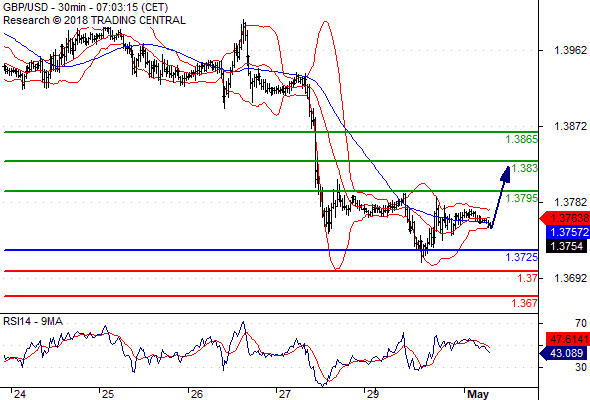Viewport: 590px width, 400px height.
Task: Click the 29 date axis marker
Action: (373, 394)
